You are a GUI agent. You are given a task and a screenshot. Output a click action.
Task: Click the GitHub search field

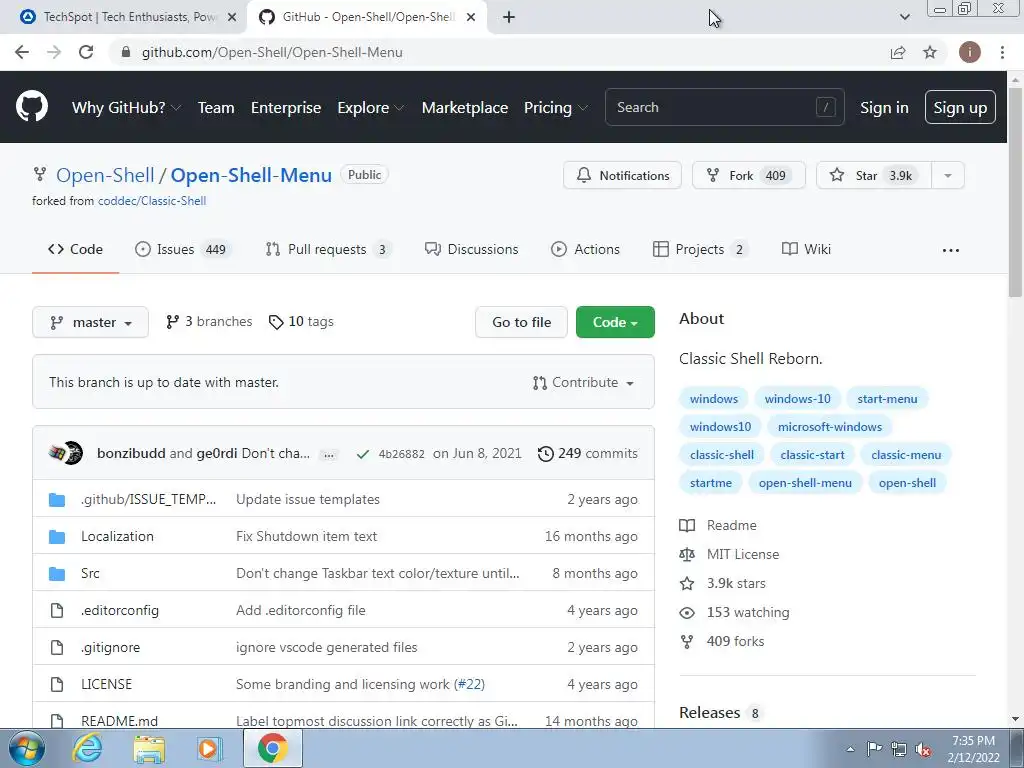[724, 107]
